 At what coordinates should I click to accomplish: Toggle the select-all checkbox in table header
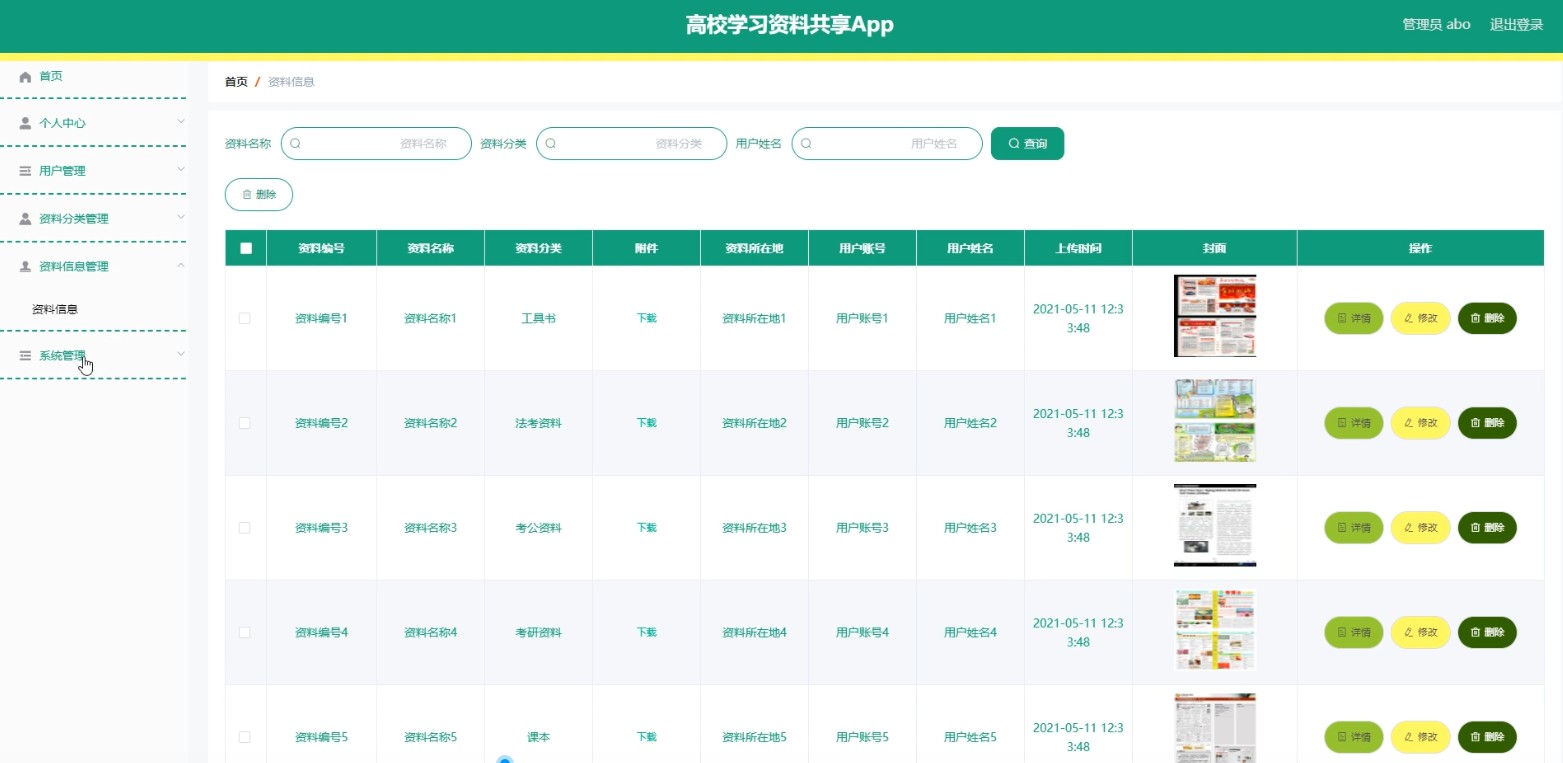tap(246, 248)
